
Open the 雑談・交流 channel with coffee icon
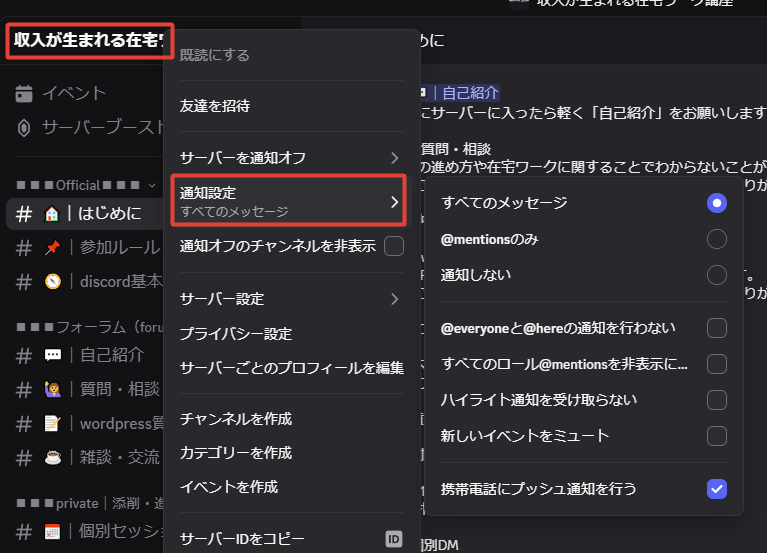tap(100, 457)
